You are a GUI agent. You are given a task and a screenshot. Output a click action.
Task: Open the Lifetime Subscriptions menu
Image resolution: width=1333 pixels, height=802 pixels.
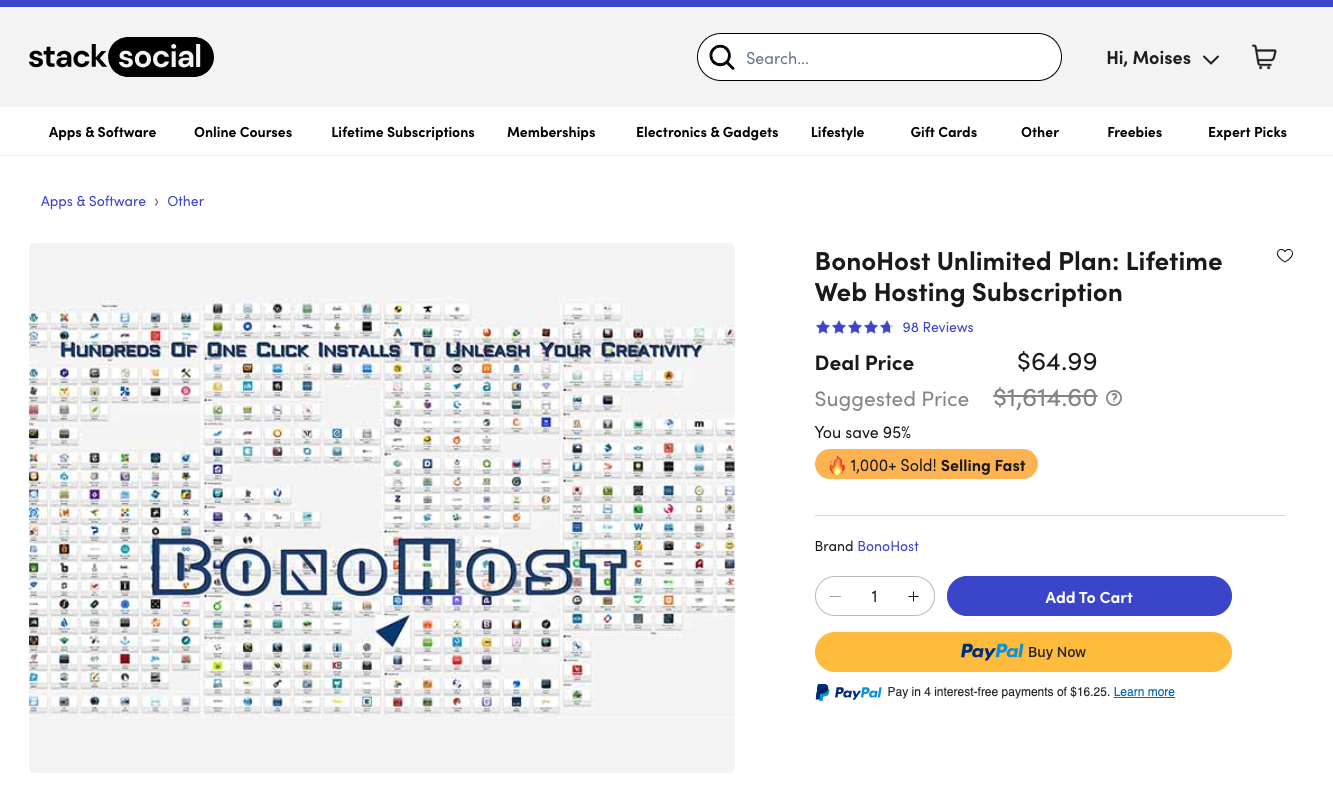click(403, 132)
